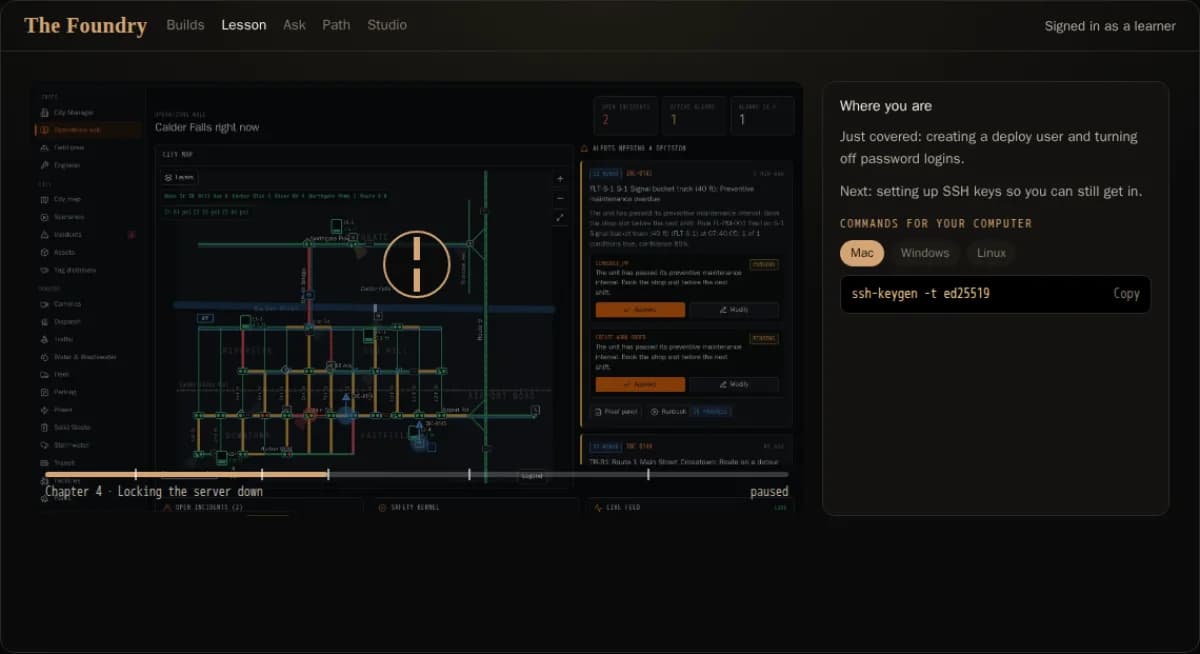Show commands for Windows
Image resolution: width=1200 pixels, height=654 pixels.
[x=925, y=253]
